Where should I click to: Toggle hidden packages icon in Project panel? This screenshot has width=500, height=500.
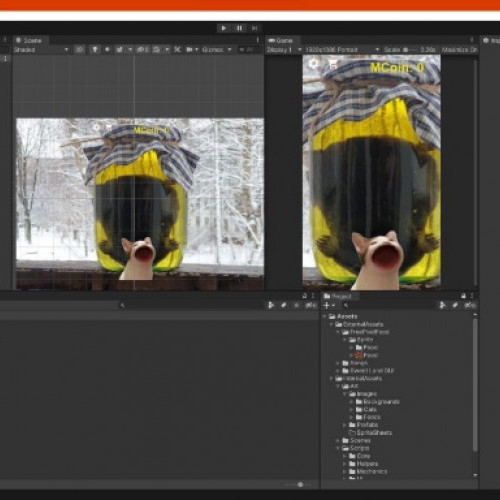470,305
